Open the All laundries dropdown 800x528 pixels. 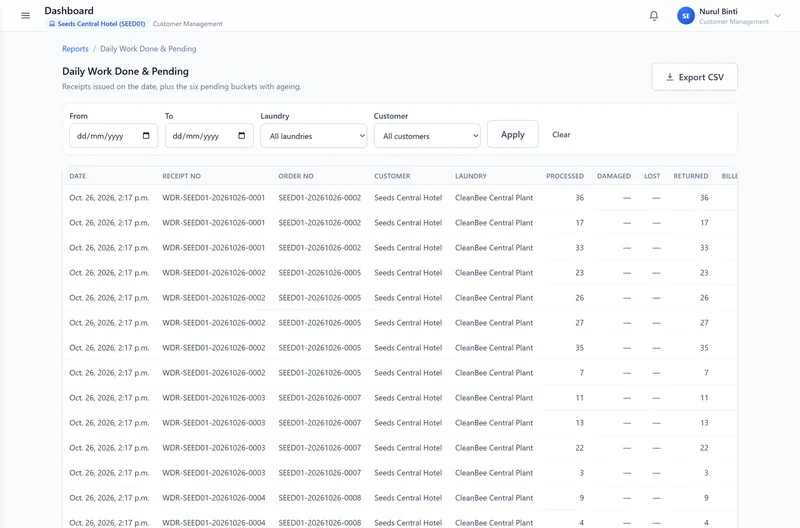coord(314,136)
